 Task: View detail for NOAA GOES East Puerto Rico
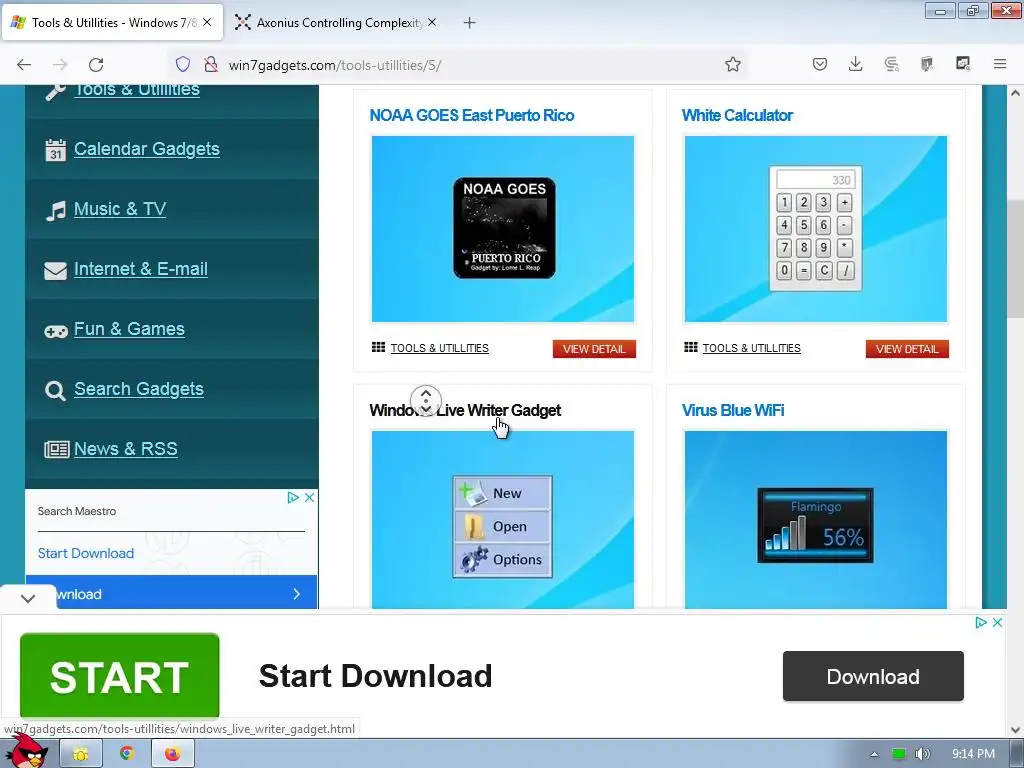(594, 349)
